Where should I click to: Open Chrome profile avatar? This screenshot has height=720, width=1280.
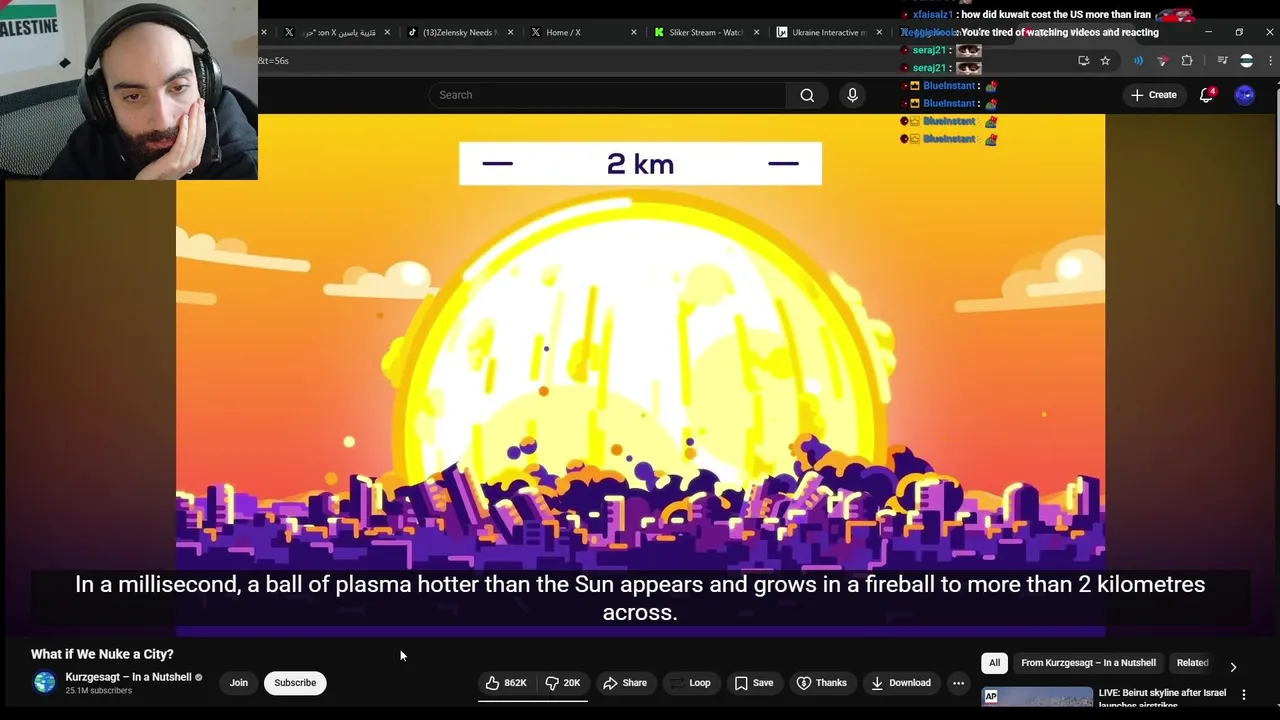point(1246,61)
